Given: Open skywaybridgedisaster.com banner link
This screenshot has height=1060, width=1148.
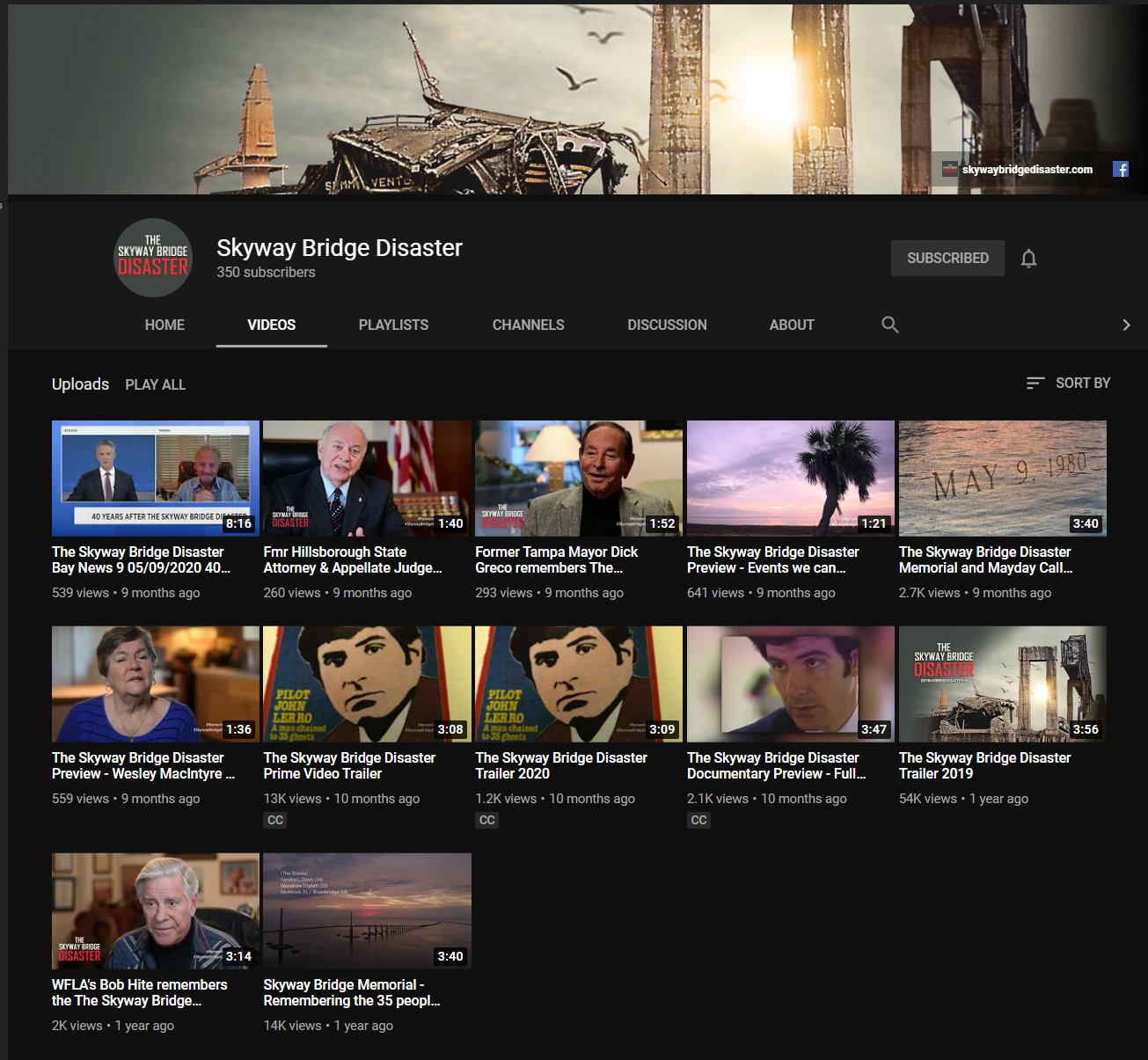Looking at the screenshot, I should 1027,169.
